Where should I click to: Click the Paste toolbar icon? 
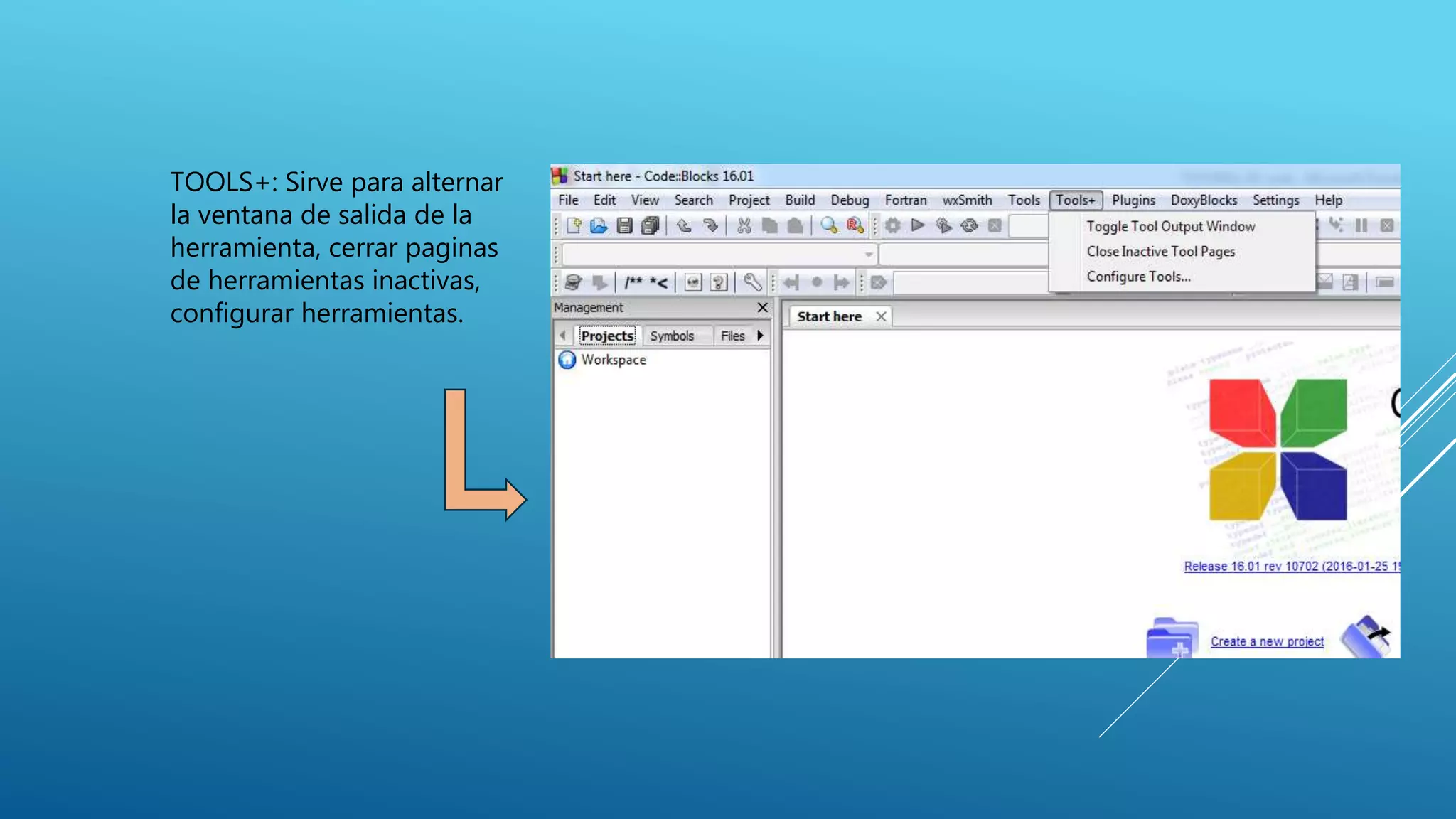tap(795, 226)
